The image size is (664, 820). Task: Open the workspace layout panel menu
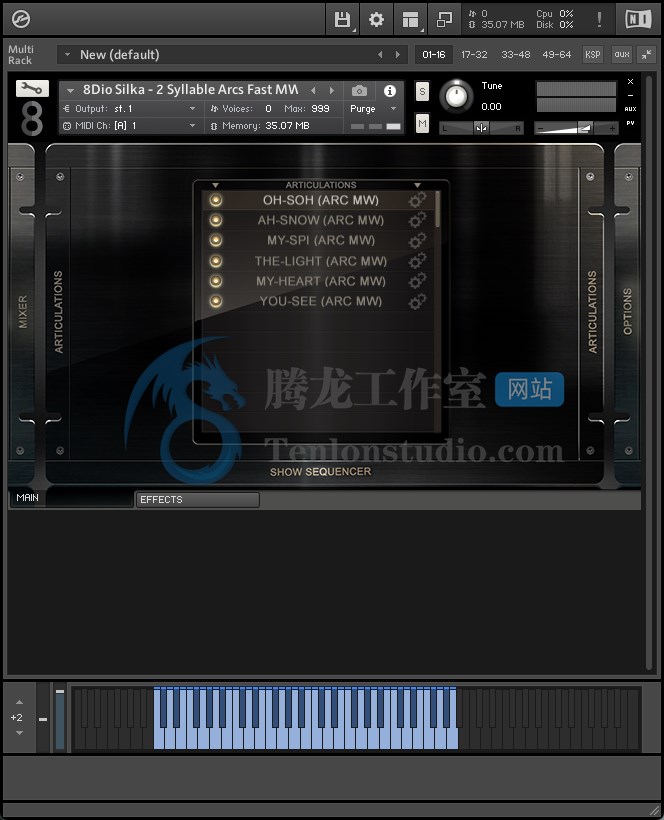pyautogui.click(x=410, y=20)
